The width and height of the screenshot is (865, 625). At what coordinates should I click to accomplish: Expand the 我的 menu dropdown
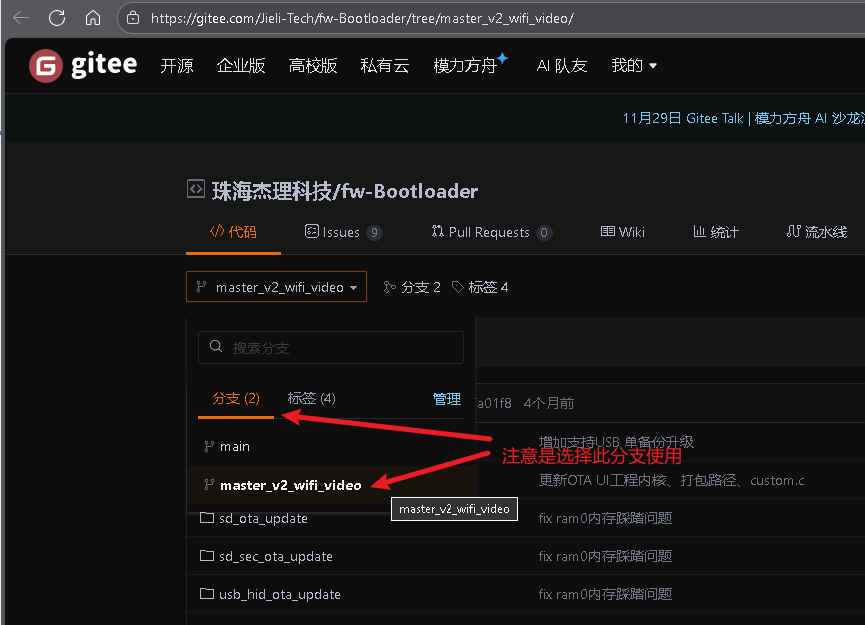tap(634, 66)
